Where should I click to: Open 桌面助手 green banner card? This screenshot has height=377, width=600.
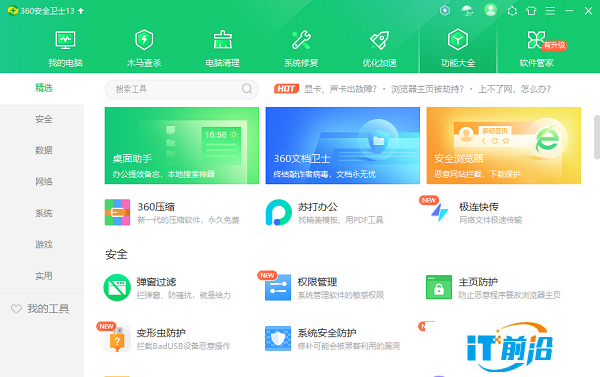coord(182,145)
